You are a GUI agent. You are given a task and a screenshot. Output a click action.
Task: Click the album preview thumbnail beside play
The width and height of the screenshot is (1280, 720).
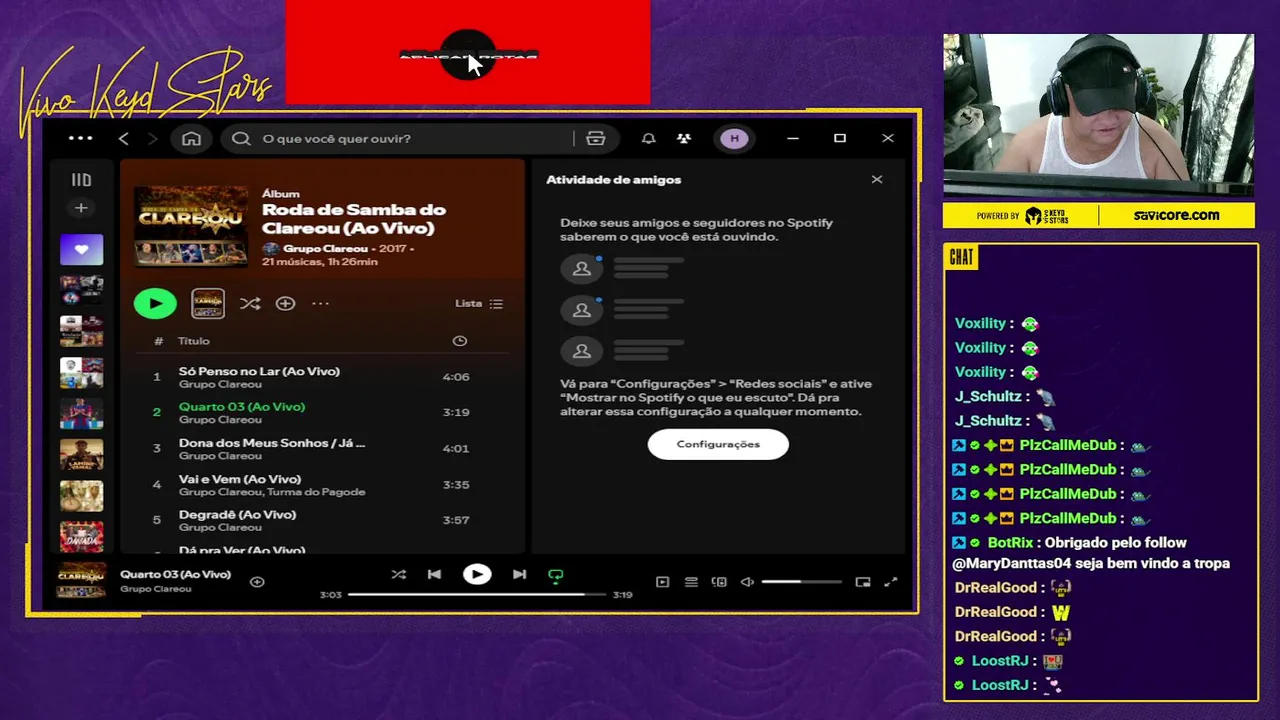[x=208, y=303]
